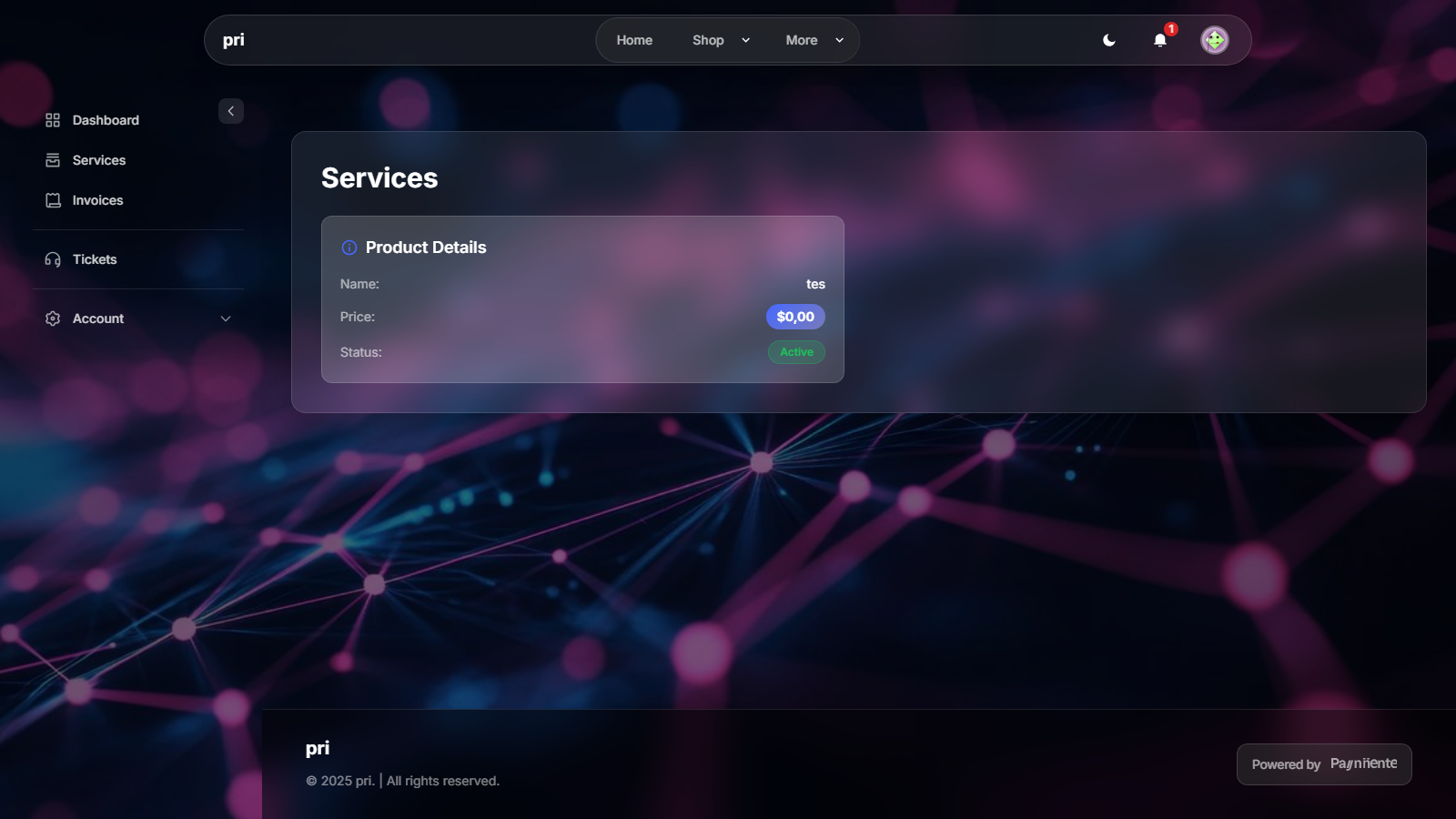The height and width of the screenshot is (819, 1456).
Task: Expand the Account submenu chevron
Action: (x=226, y=318)
